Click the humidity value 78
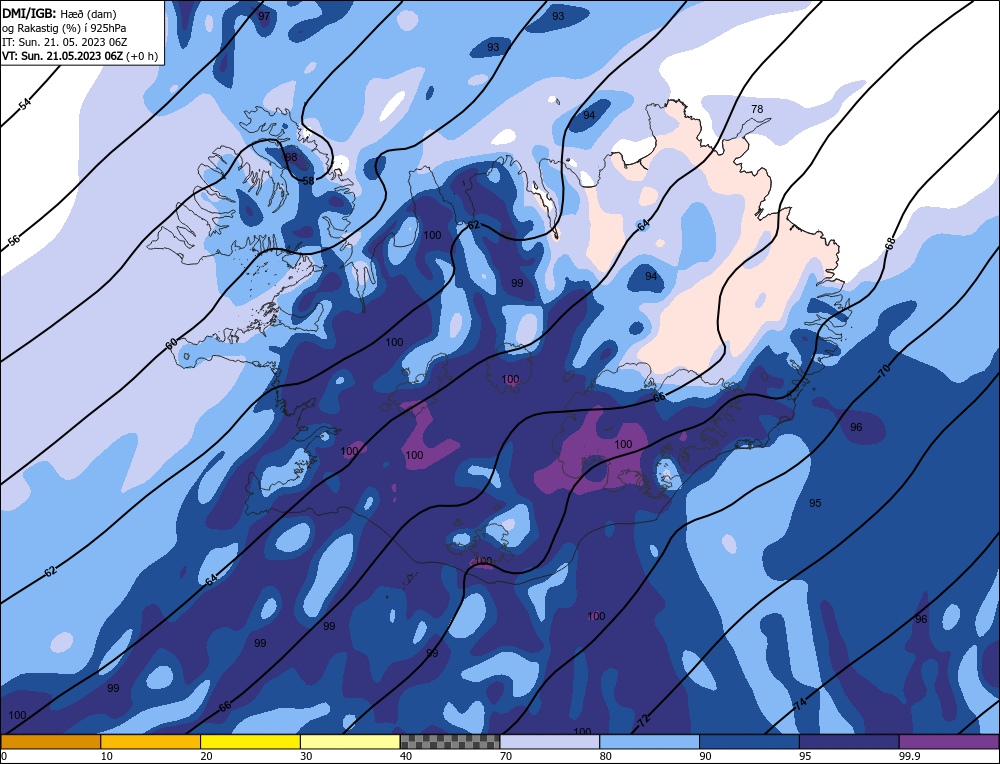1000x764 pixels. 757,109
